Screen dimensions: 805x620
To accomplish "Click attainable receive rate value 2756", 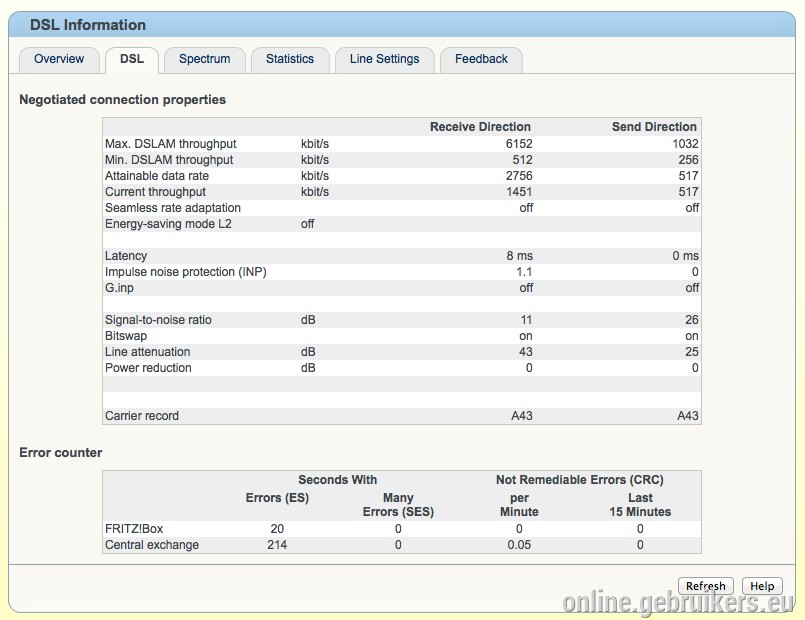I will [519, 176].
